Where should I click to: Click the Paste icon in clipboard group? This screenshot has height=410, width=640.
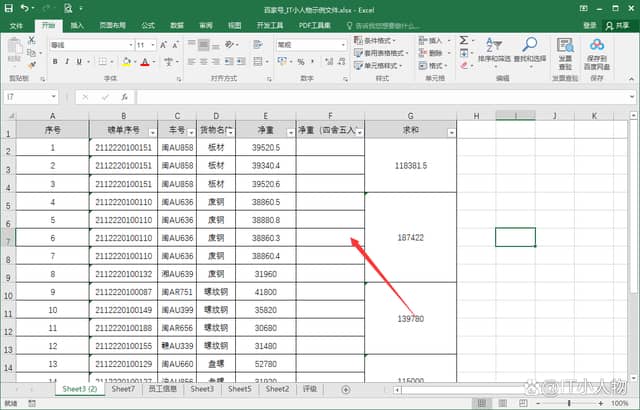point(14,48)
